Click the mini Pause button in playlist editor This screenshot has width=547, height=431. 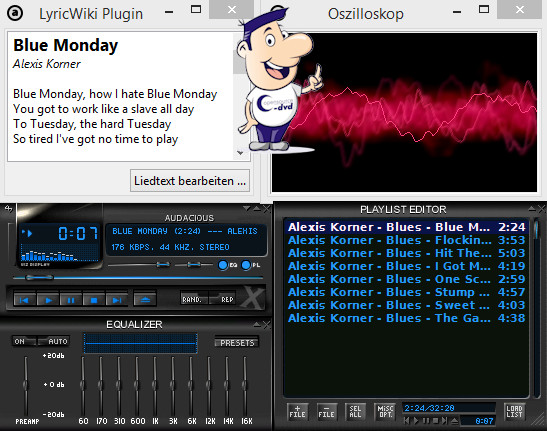[x=426, y=421]
